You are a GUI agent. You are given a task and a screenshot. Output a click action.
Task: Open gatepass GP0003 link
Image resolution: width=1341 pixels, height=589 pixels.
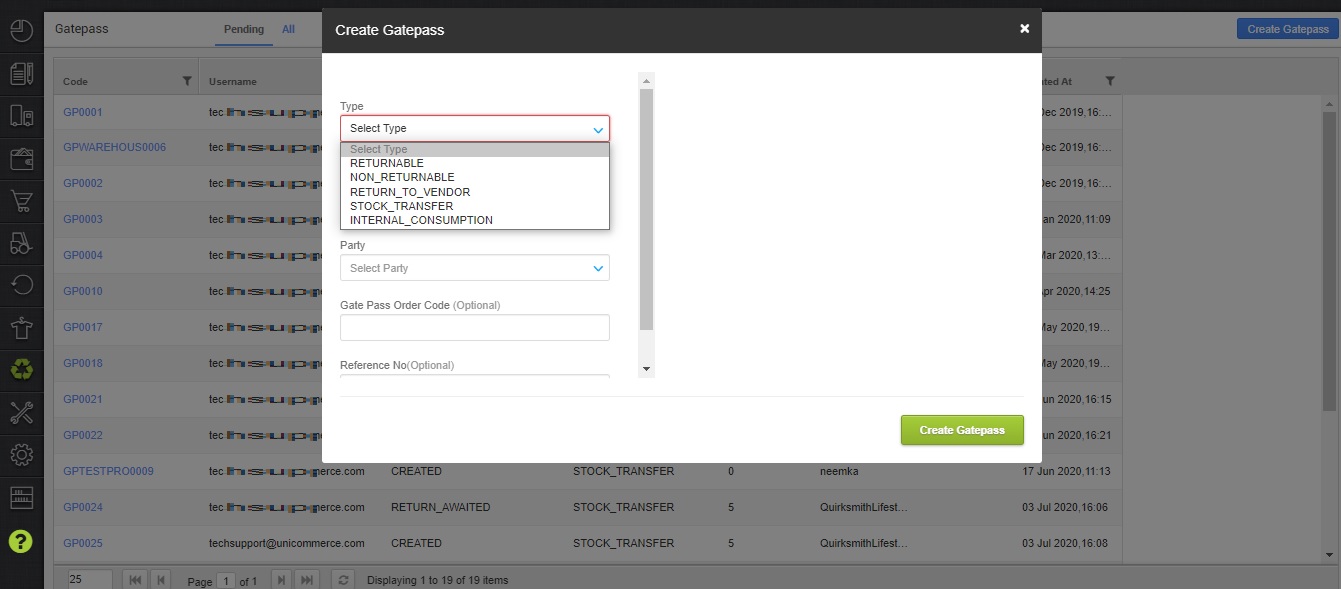click(83, 220)
